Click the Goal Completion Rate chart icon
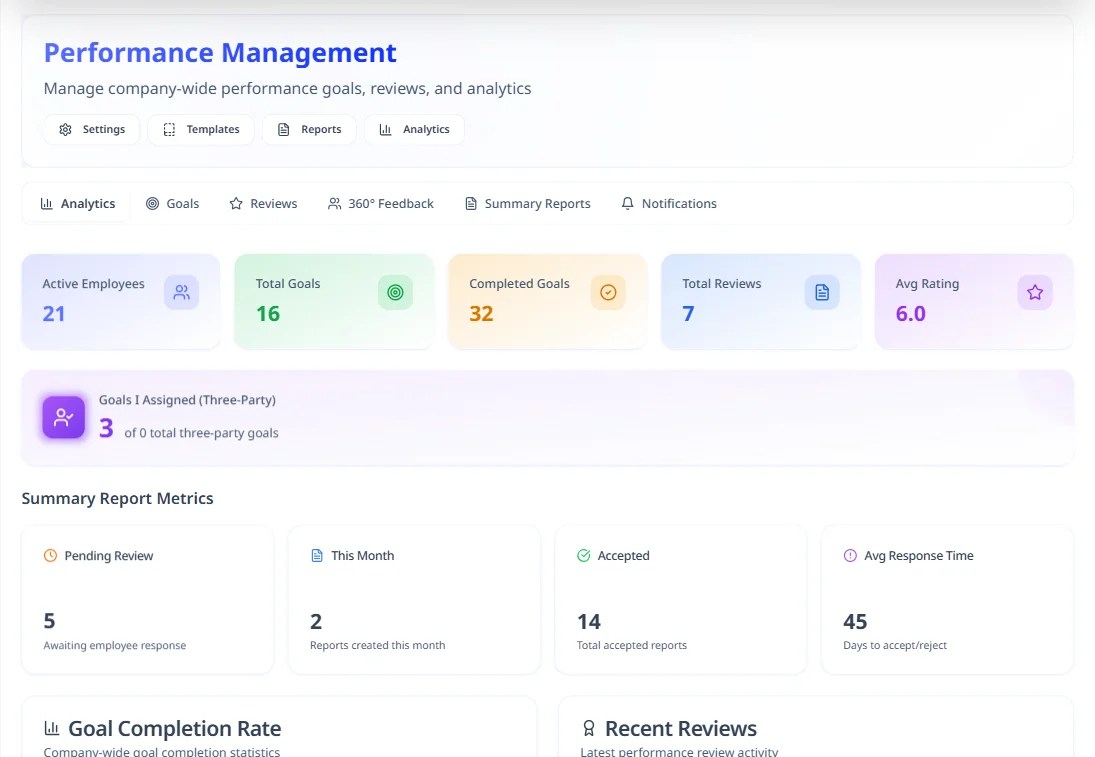Image resolution: width=1095 pixels, height=757 pixels. pos(52,728)
